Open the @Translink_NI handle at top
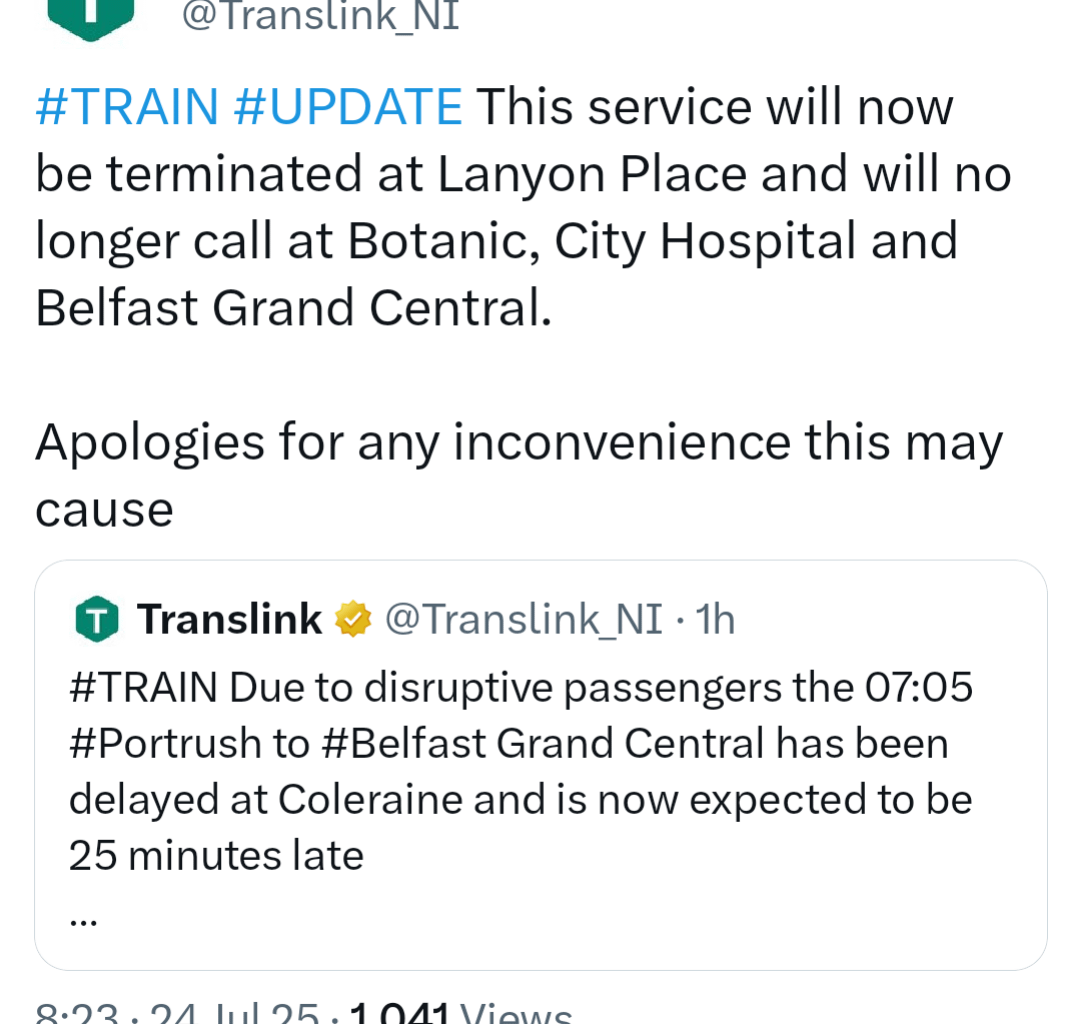Viewport: 1080px width, 1024px height. point(320,17)
